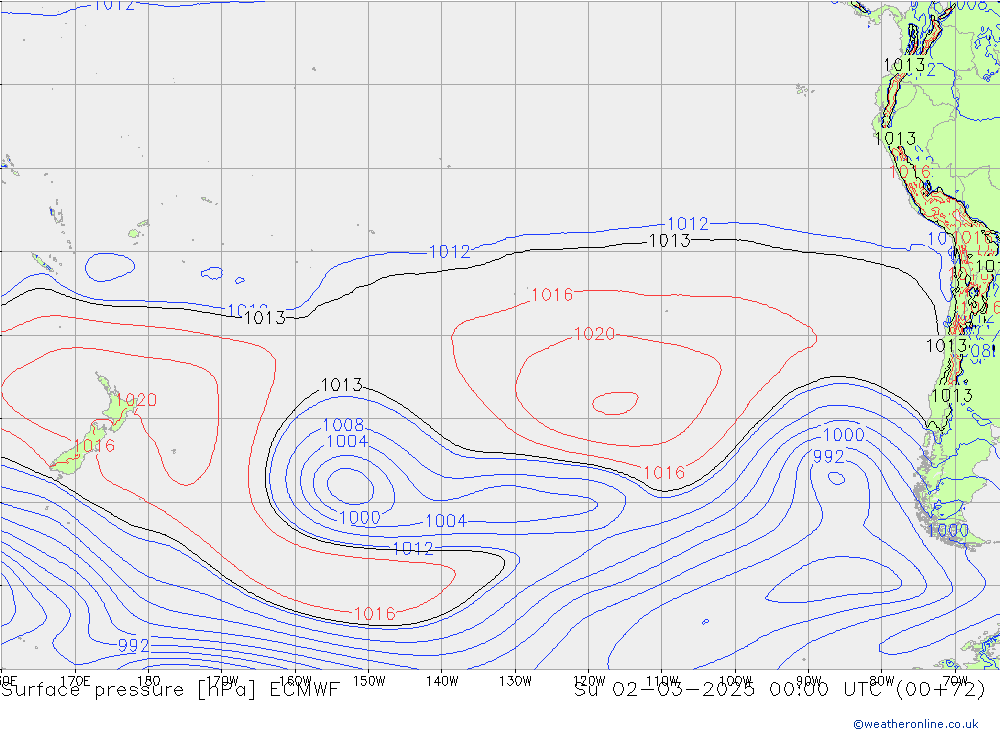Click the 140W longitude label
The width and height of the screenshot is (1000, 733).
[442, 681]
